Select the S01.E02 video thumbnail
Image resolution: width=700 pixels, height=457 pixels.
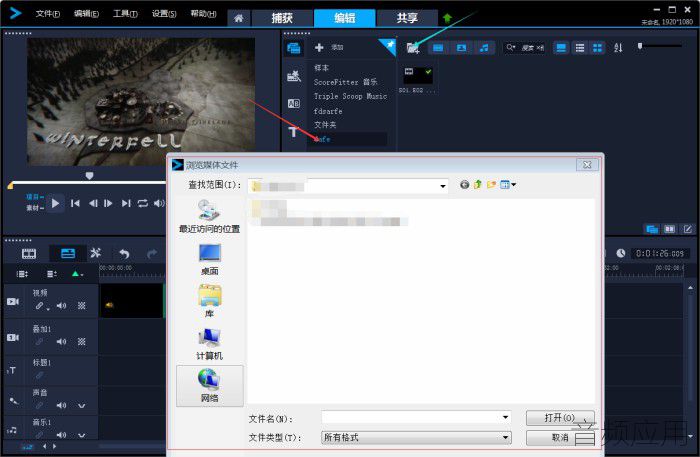click(x=417, y=75)
